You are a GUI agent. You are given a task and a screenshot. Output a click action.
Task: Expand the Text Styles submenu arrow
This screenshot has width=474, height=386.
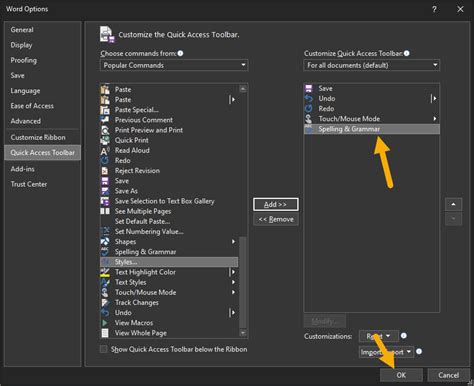(x=233, y=282)
